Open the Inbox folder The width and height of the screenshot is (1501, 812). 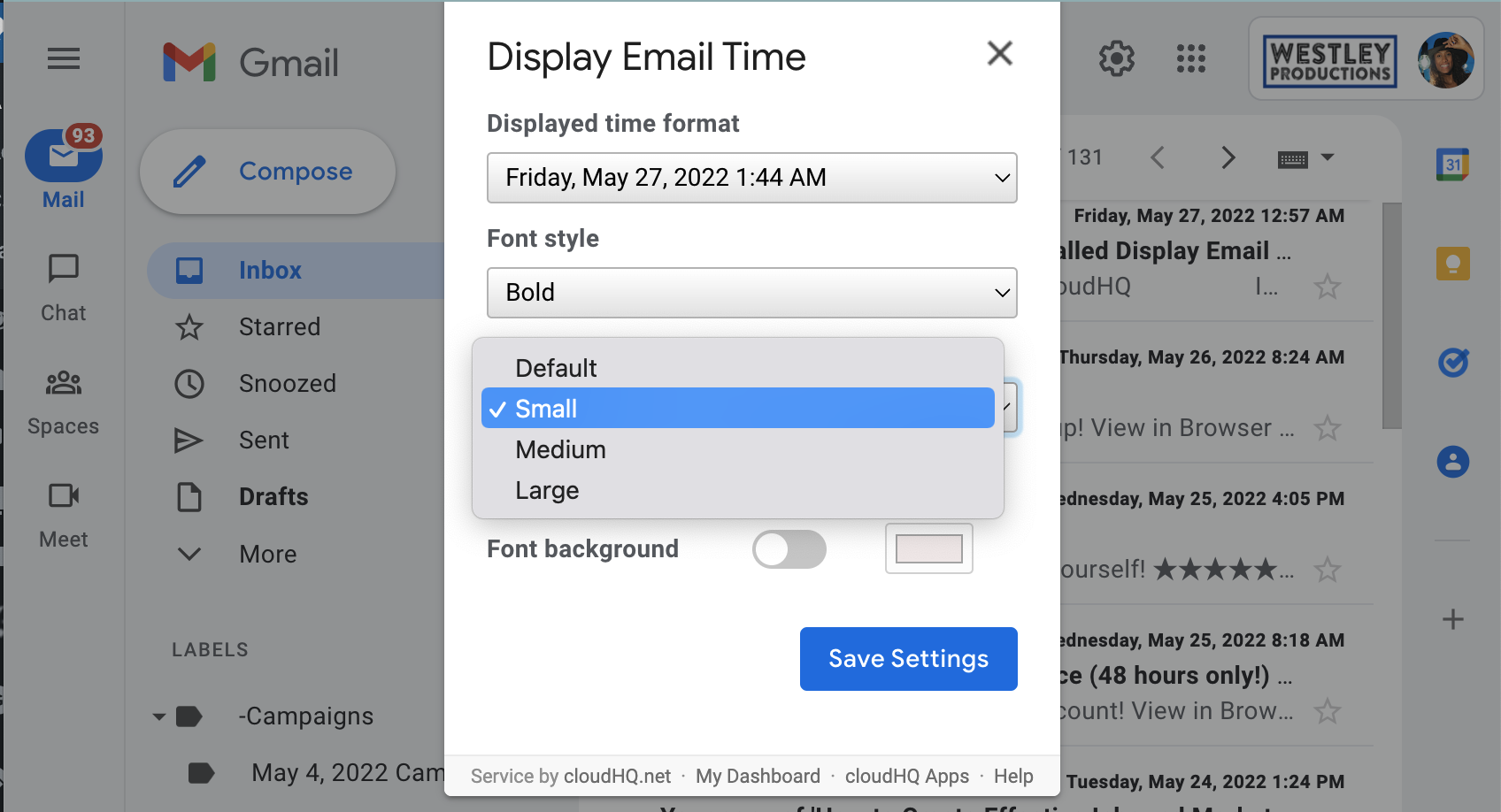coord(269,270)
